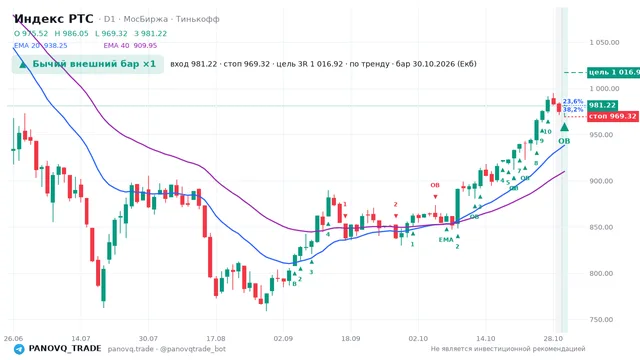The height and width of the screenshot is (360, 640).
Task: Select the red OB signal label
Action: click(435, 185)
